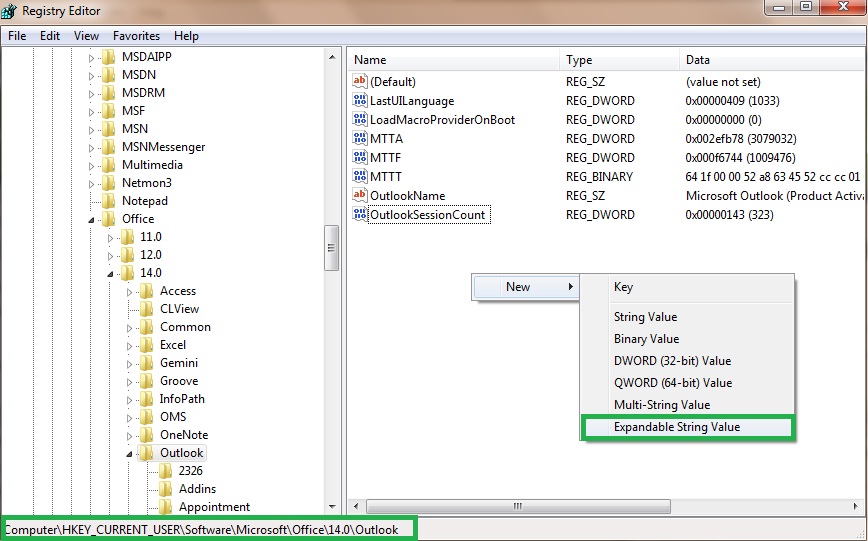
Task: Expand the 12.0 tree node
Action: pos(110,255)
